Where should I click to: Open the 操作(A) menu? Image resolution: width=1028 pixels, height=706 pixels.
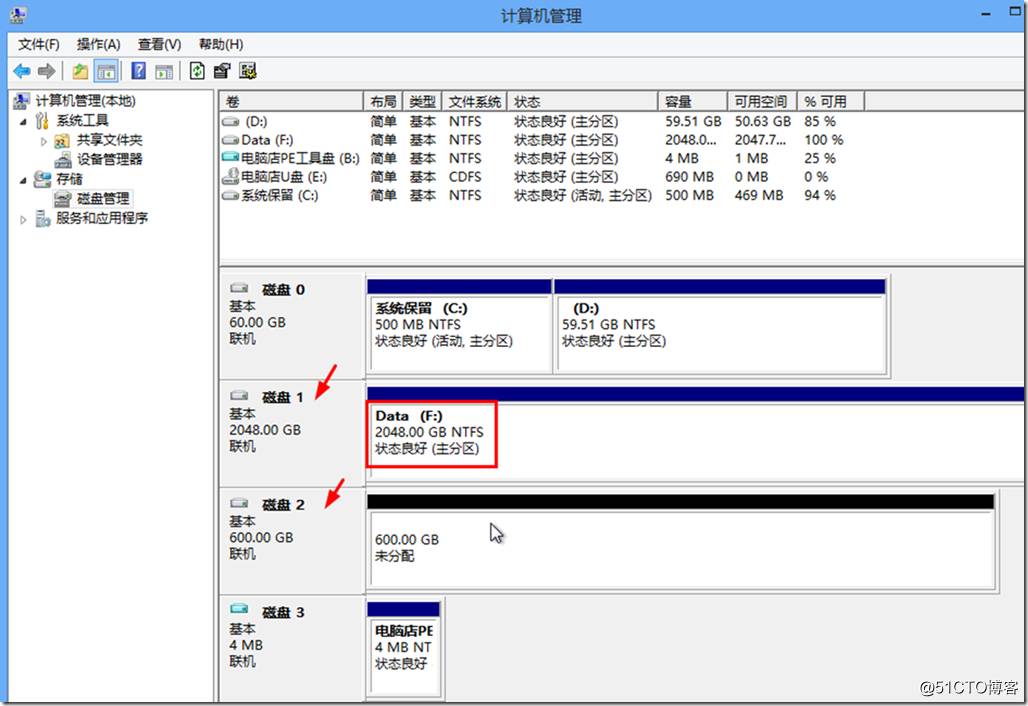[98, 44]
